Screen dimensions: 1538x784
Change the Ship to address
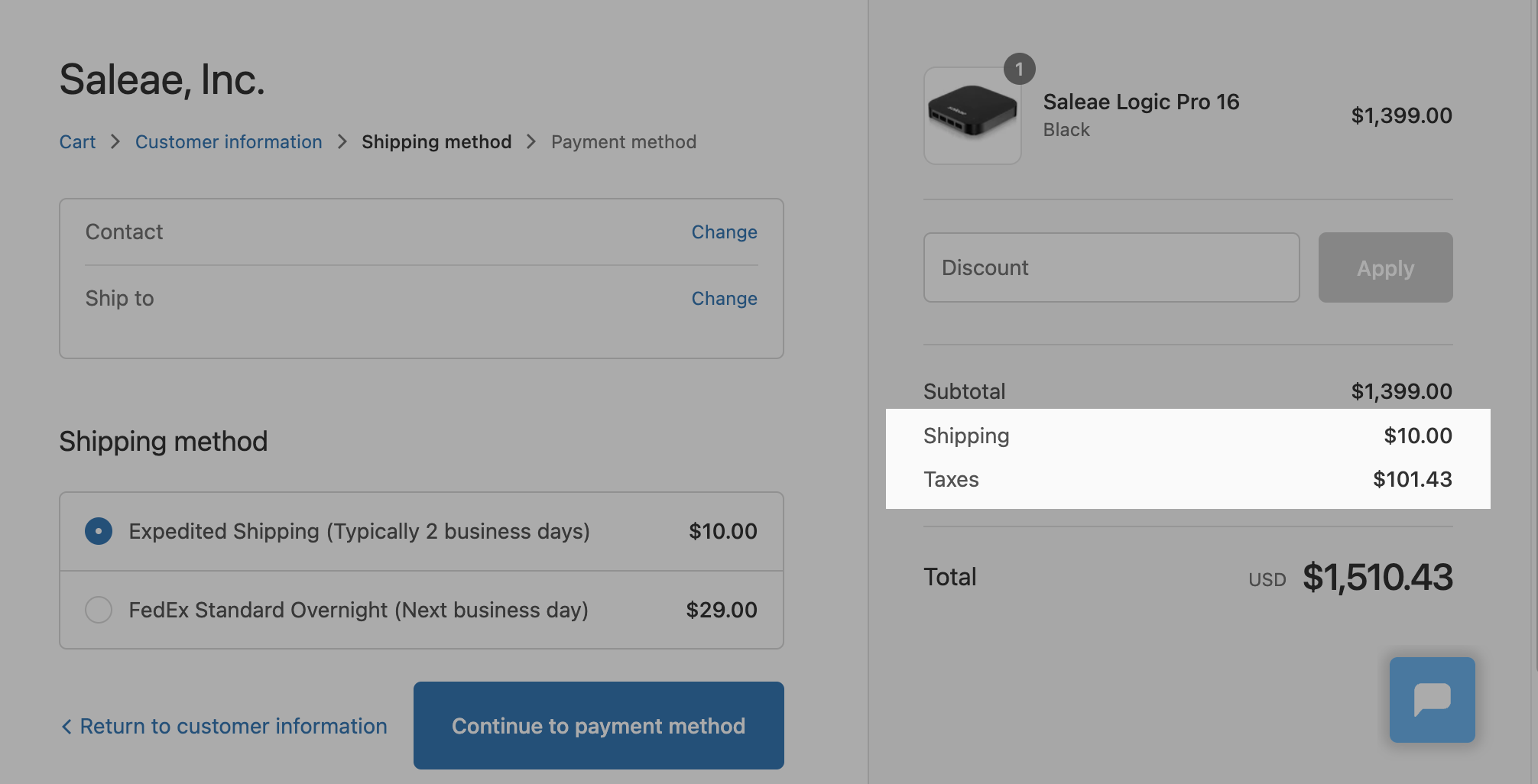[724, 299]
